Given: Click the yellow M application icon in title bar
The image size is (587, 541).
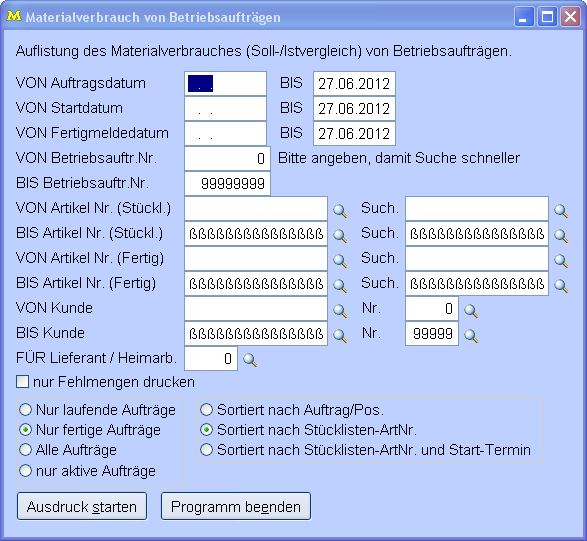Looking at the screenshot, I should 14,16.
